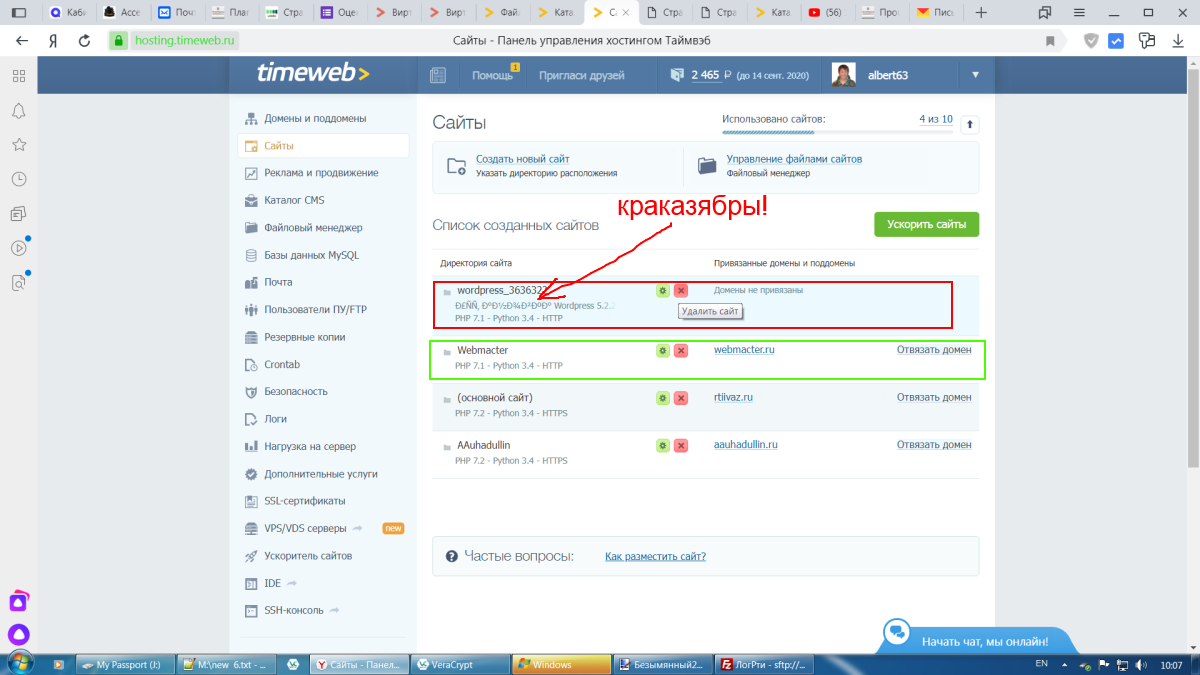Open the Windows Start menu
The height and width of the screenshot is (675, 1200).
[21, 663]
